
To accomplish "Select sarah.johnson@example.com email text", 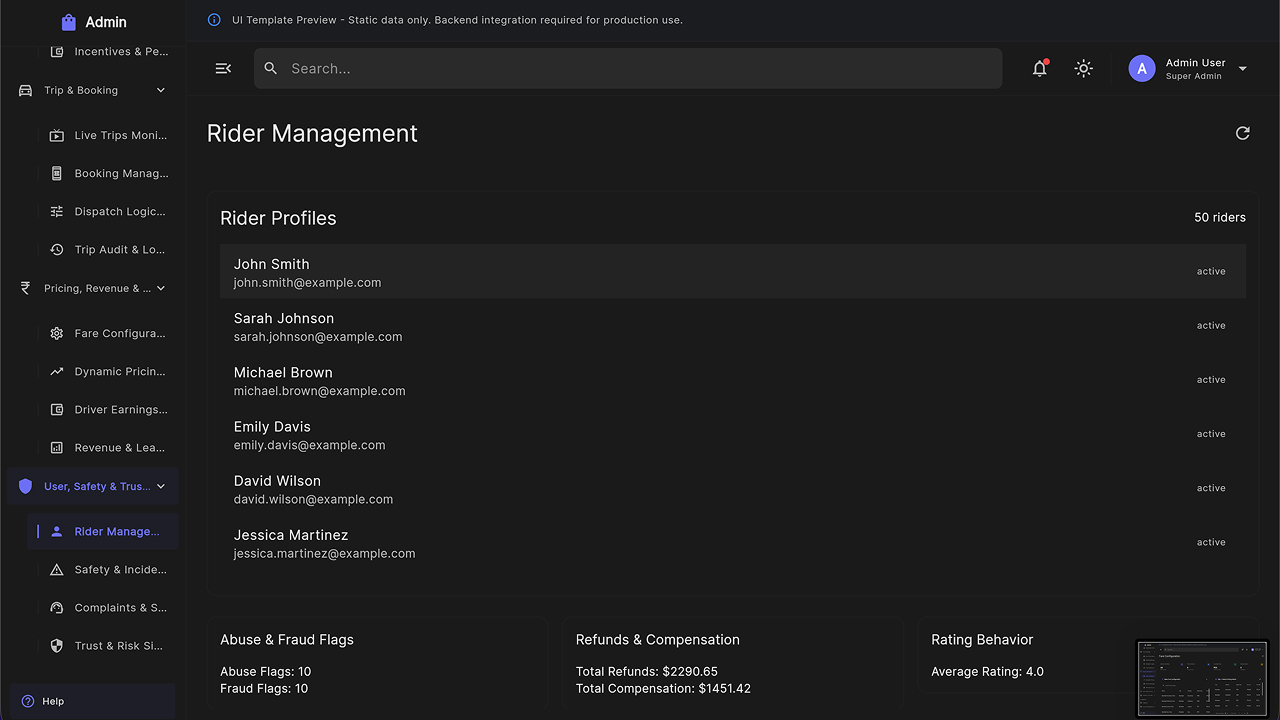I will pos(318,337).
